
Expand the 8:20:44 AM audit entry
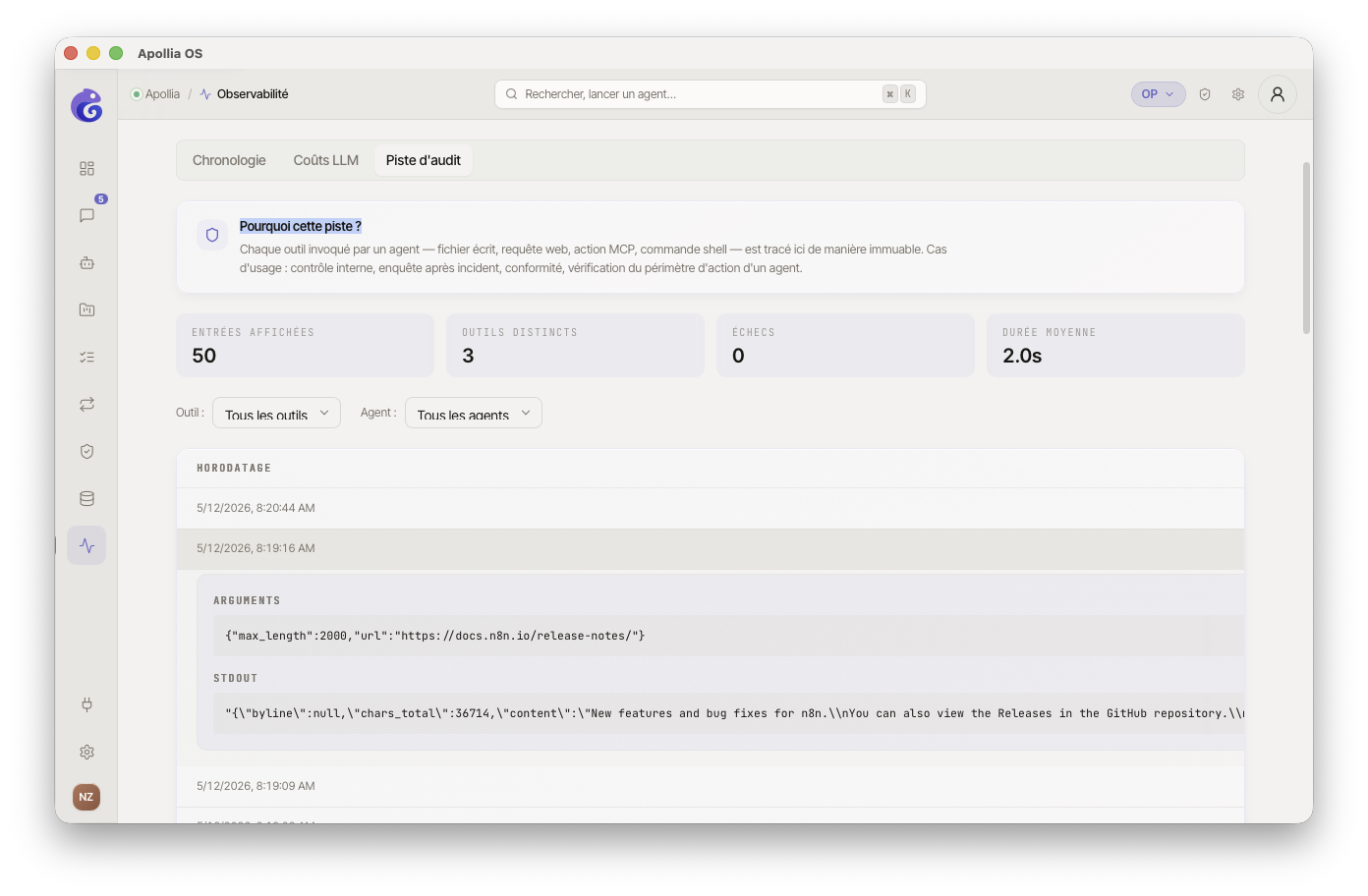[710, 508]
